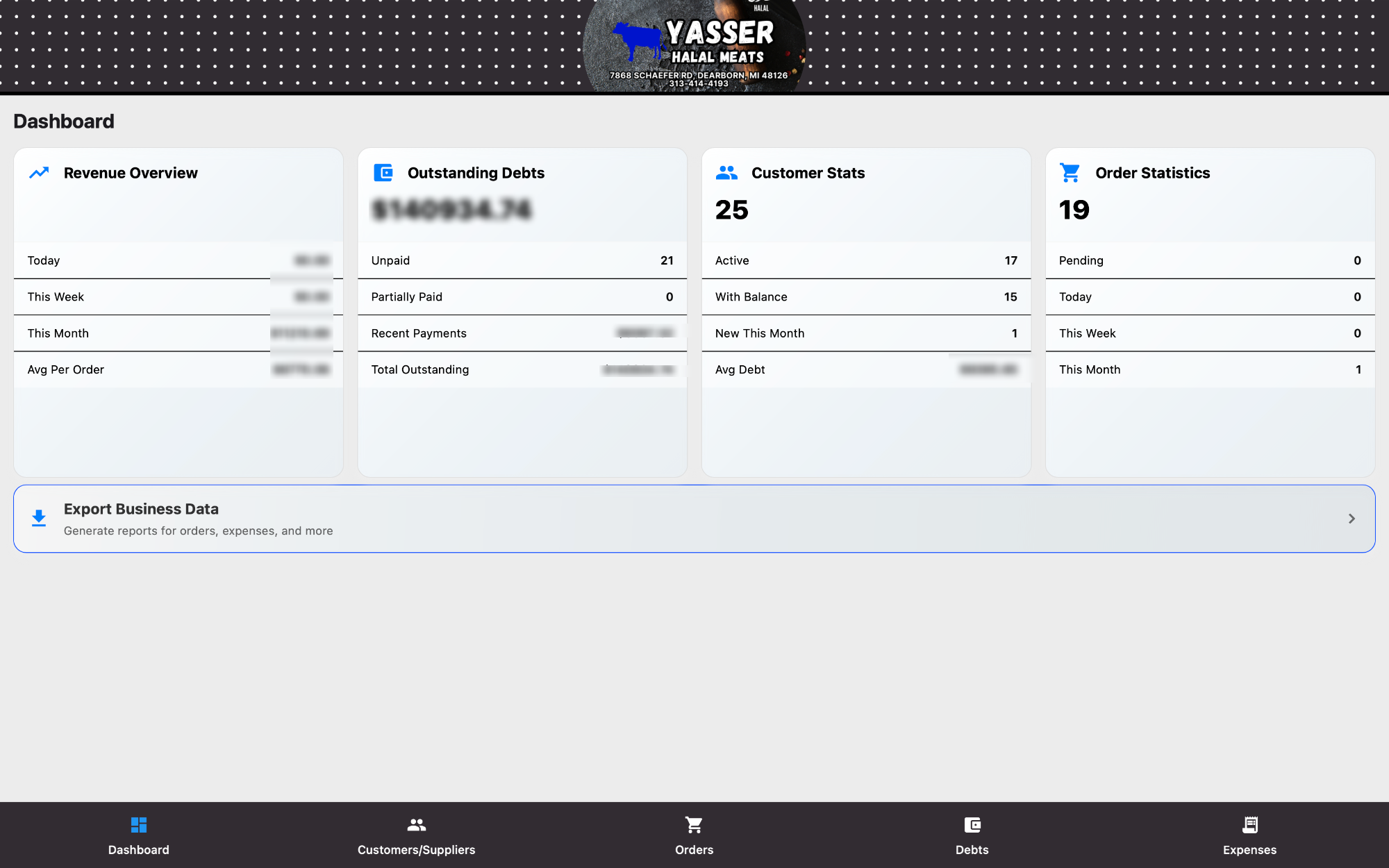Click the Outstanding Debts balance icon
The width and height of the screenshot is (1389, 868).
pos(383,172)
